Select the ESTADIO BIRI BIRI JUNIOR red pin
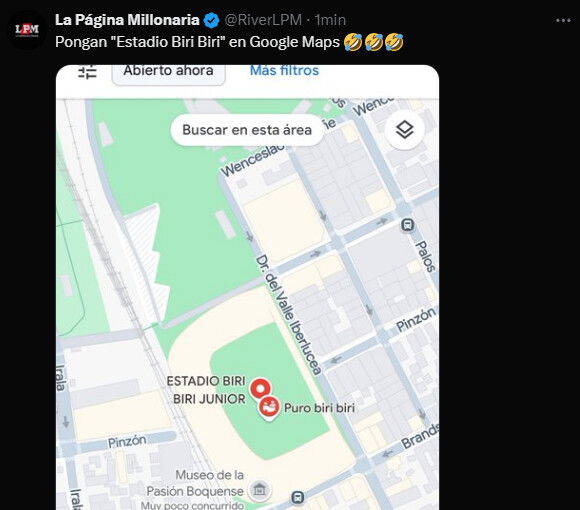Screen dimensions: 580x510 point(260,389)
